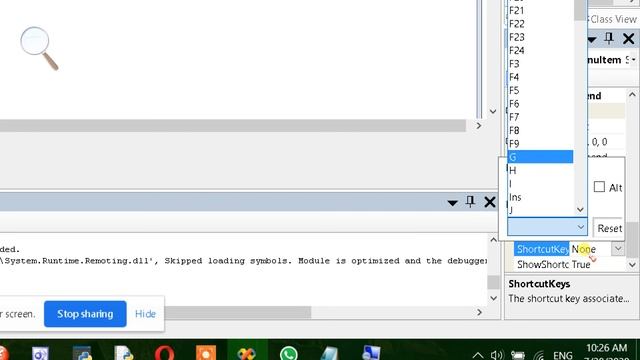
Task: Select F22 in the key list
Action: tap(540, 24)
